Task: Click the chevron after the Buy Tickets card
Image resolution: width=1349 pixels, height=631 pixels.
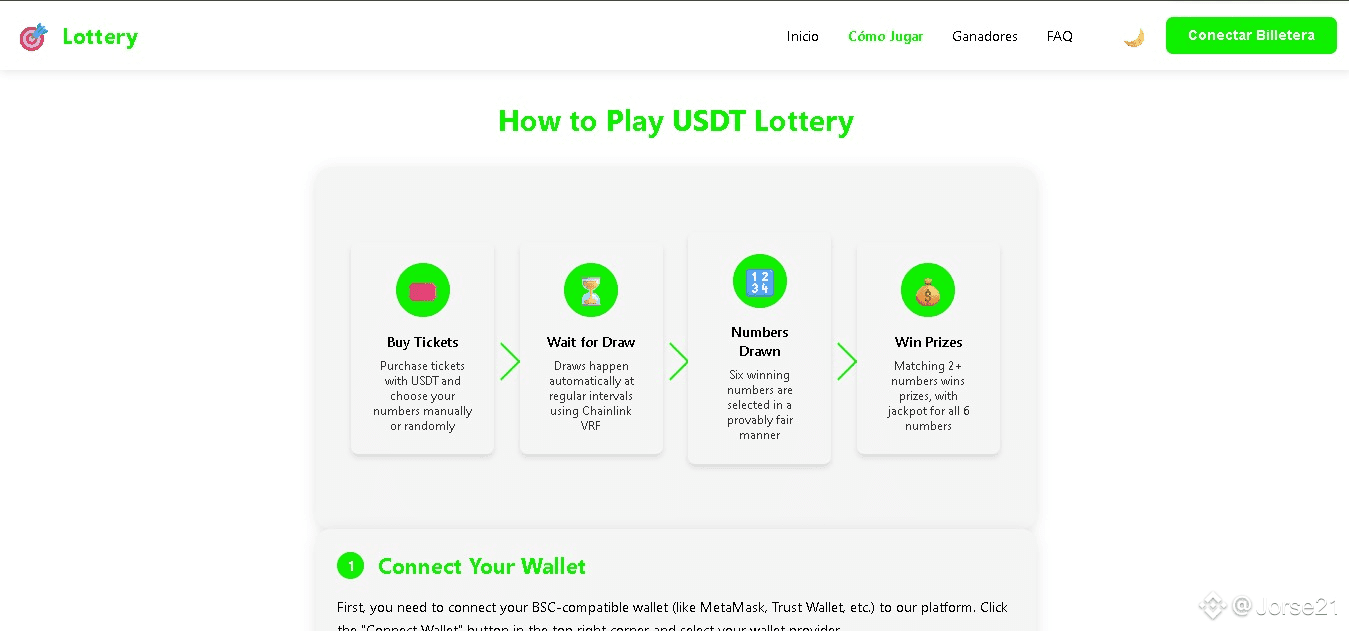Action: [510, 361]
